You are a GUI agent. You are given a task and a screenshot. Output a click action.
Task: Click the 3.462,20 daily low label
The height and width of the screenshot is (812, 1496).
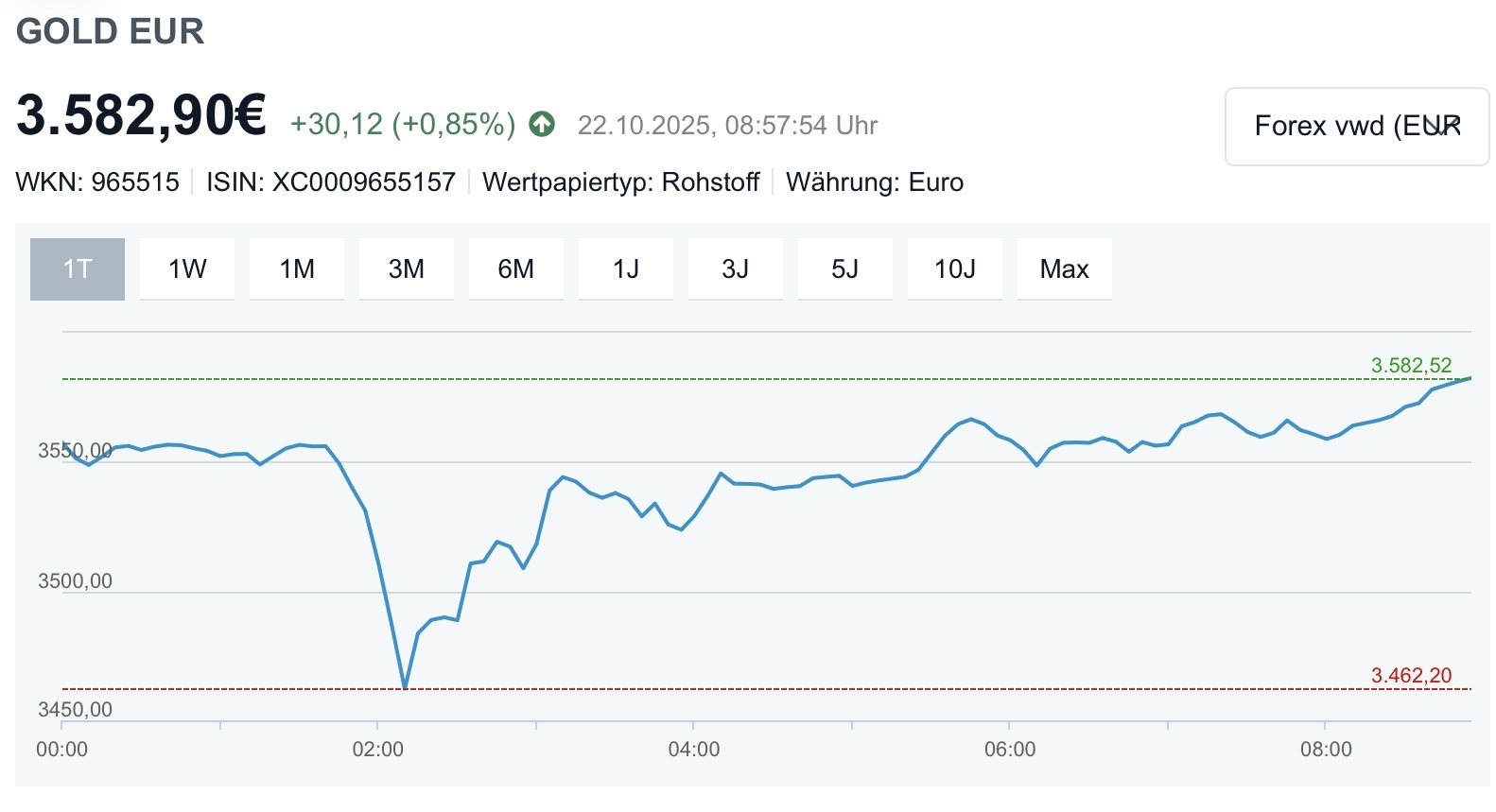1411,676
